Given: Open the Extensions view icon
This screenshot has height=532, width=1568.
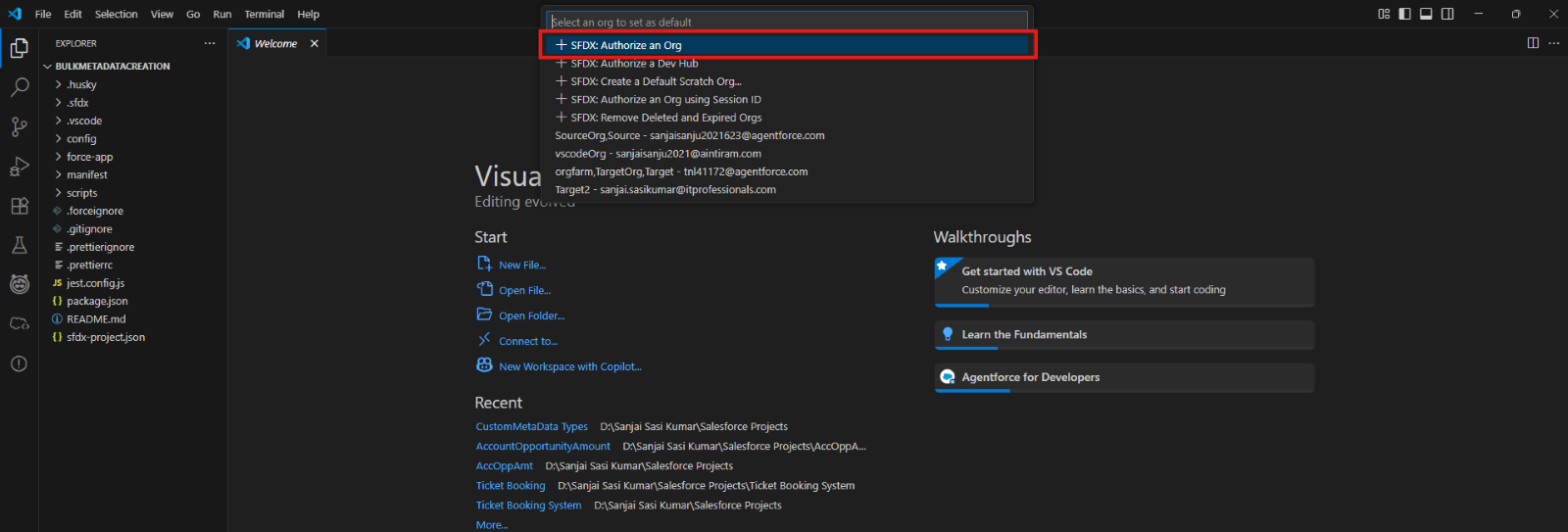Looking at the screenshot, I should (19, 206).
